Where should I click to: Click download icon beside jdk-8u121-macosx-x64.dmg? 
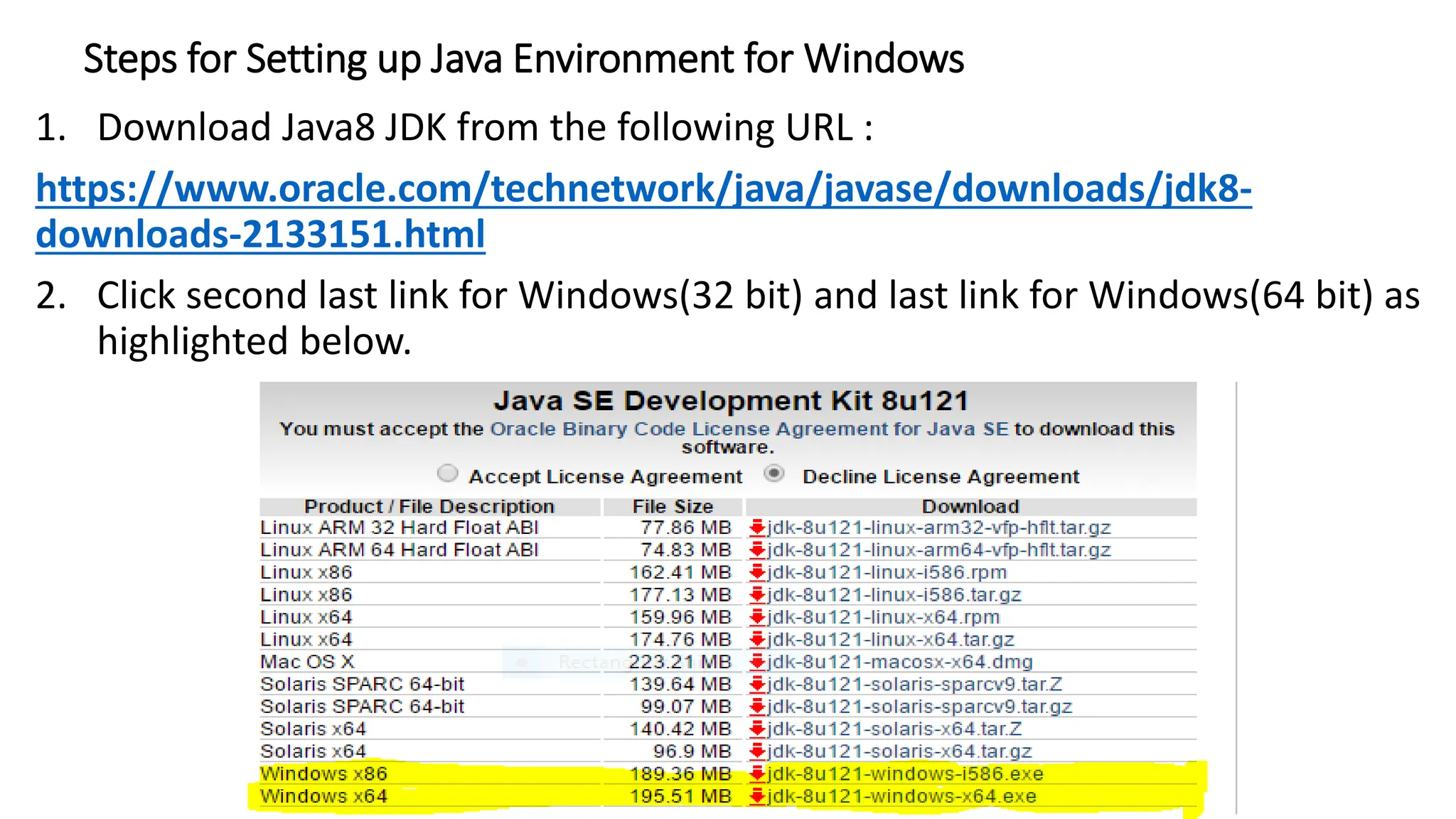coord(757,662)
